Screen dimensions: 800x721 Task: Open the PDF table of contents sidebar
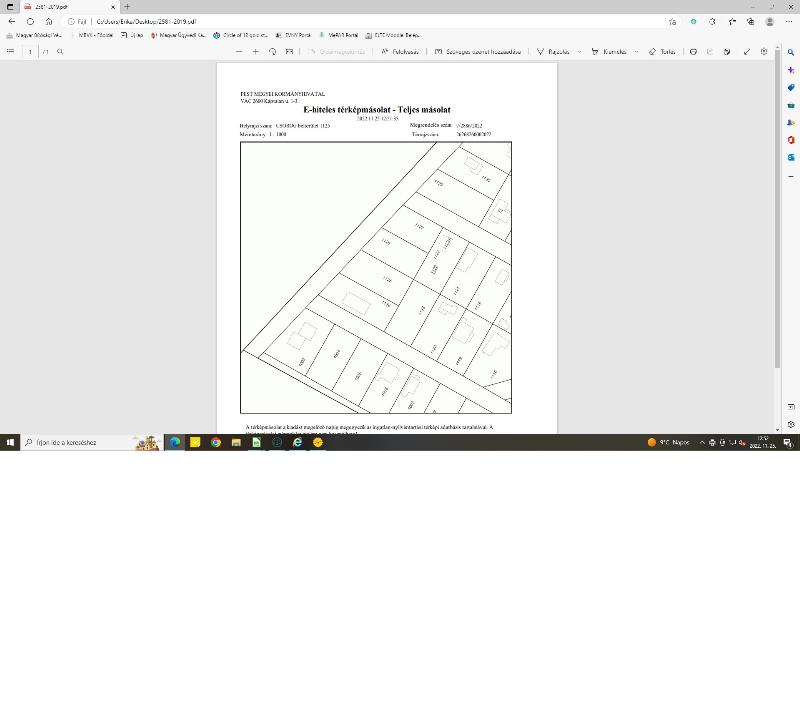point(10,52)
